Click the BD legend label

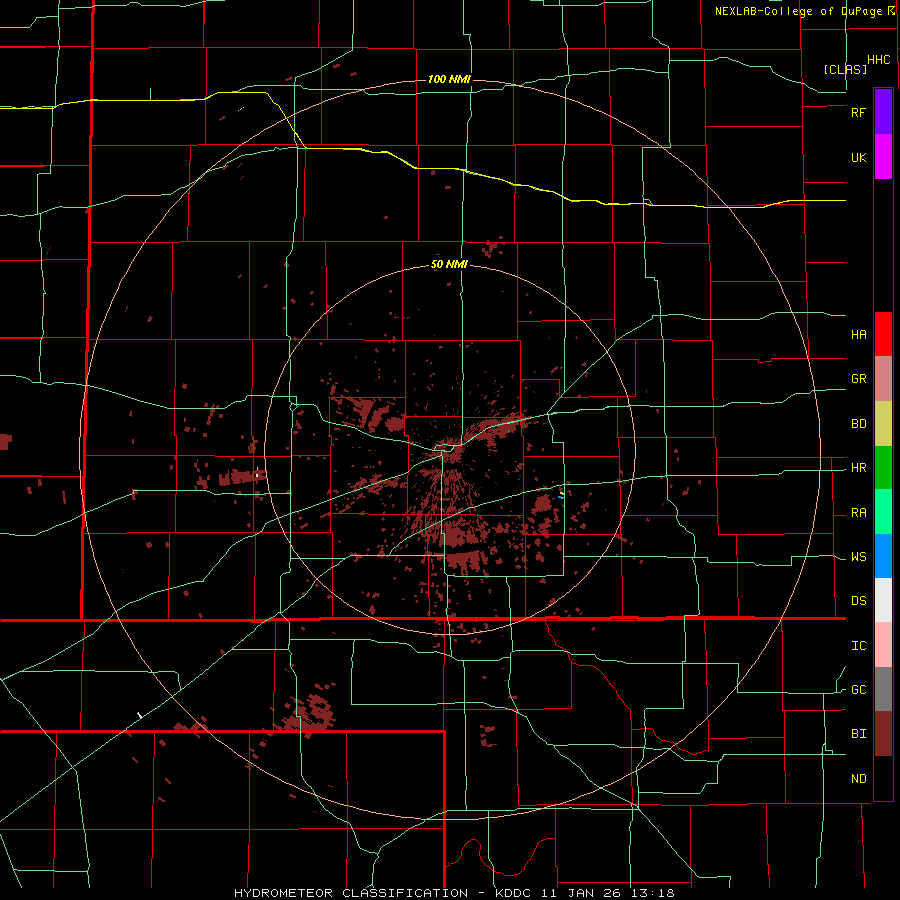pyautogui.click(x=858, y=424)
